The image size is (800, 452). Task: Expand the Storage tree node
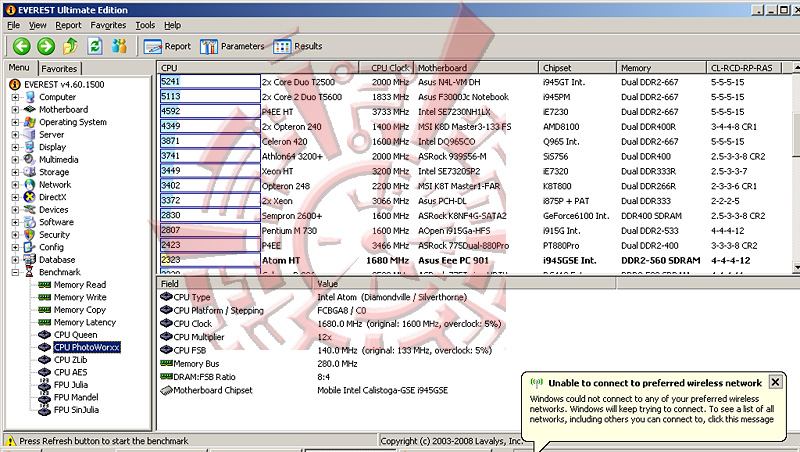(15, 172)
